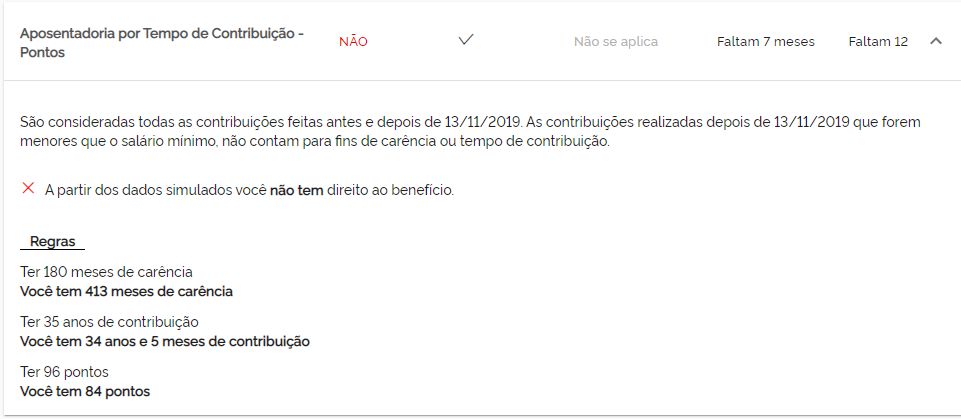Click the gray checkmark icon in header
961x419 pixels.
pyautogui.click(x=465, y=41)
